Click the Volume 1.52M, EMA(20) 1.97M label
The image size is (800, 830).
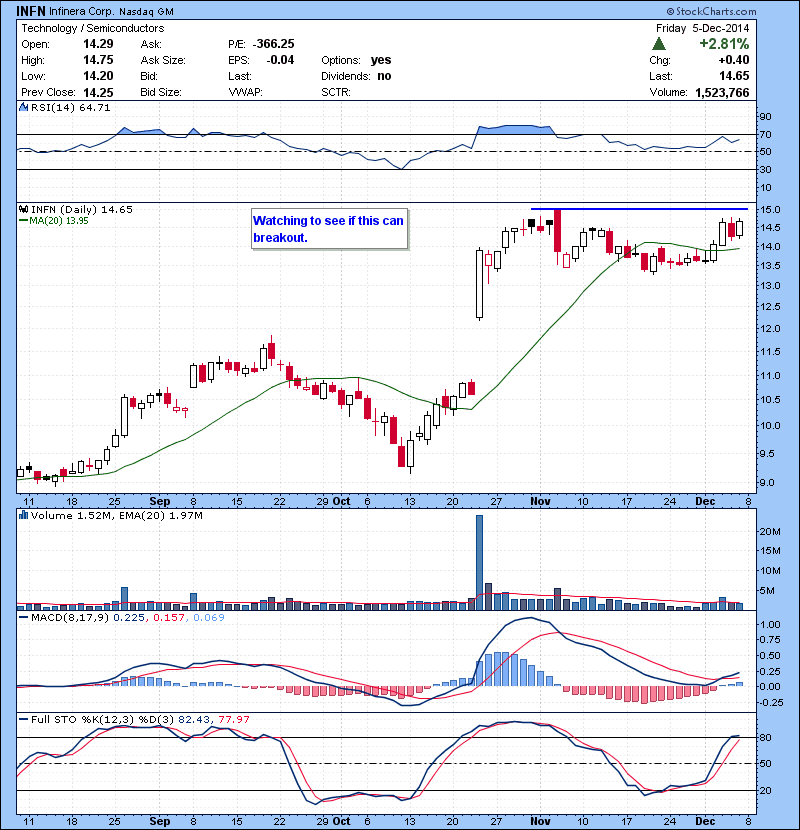tap(116, 515)
